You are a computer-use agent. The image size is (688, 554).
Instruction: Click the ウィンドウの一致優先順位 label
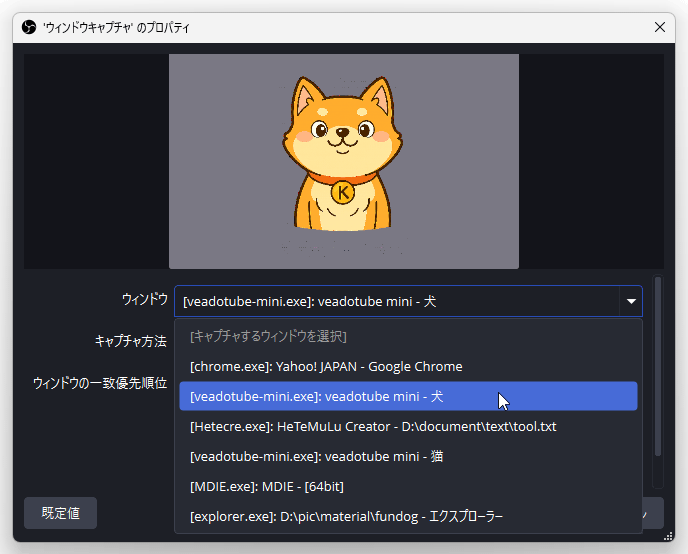tap(99, 383)
